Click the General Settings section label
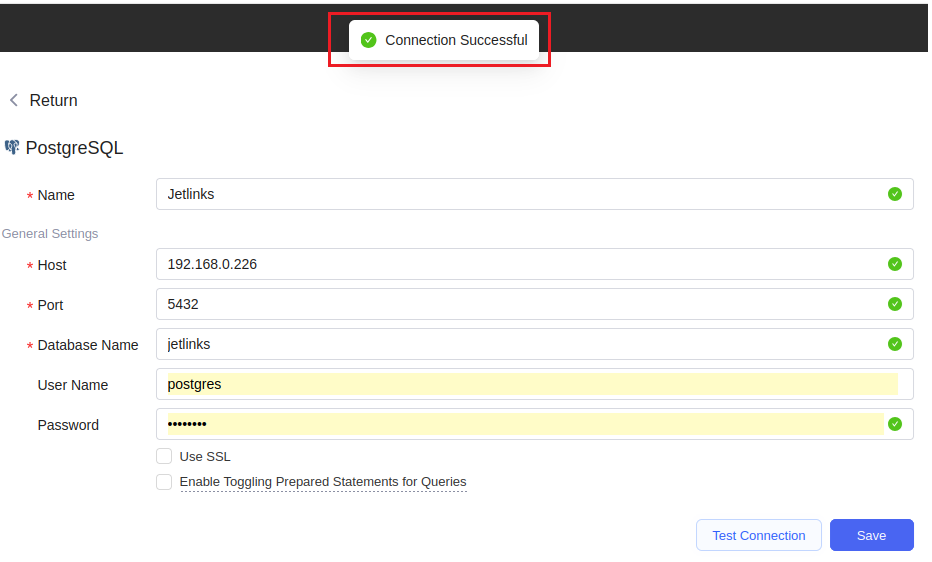Image resolution: width=932 pixels, height=562 pixels. click(x=50, y=234)
